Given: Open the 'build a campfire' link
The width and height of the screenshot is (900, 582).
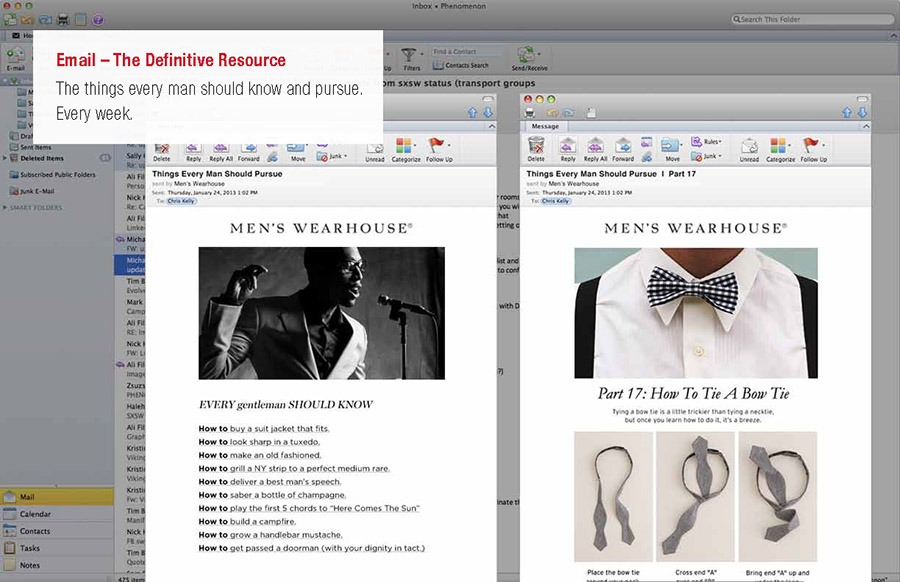Looking at the screenshot, I should click(x=263, y=521).
